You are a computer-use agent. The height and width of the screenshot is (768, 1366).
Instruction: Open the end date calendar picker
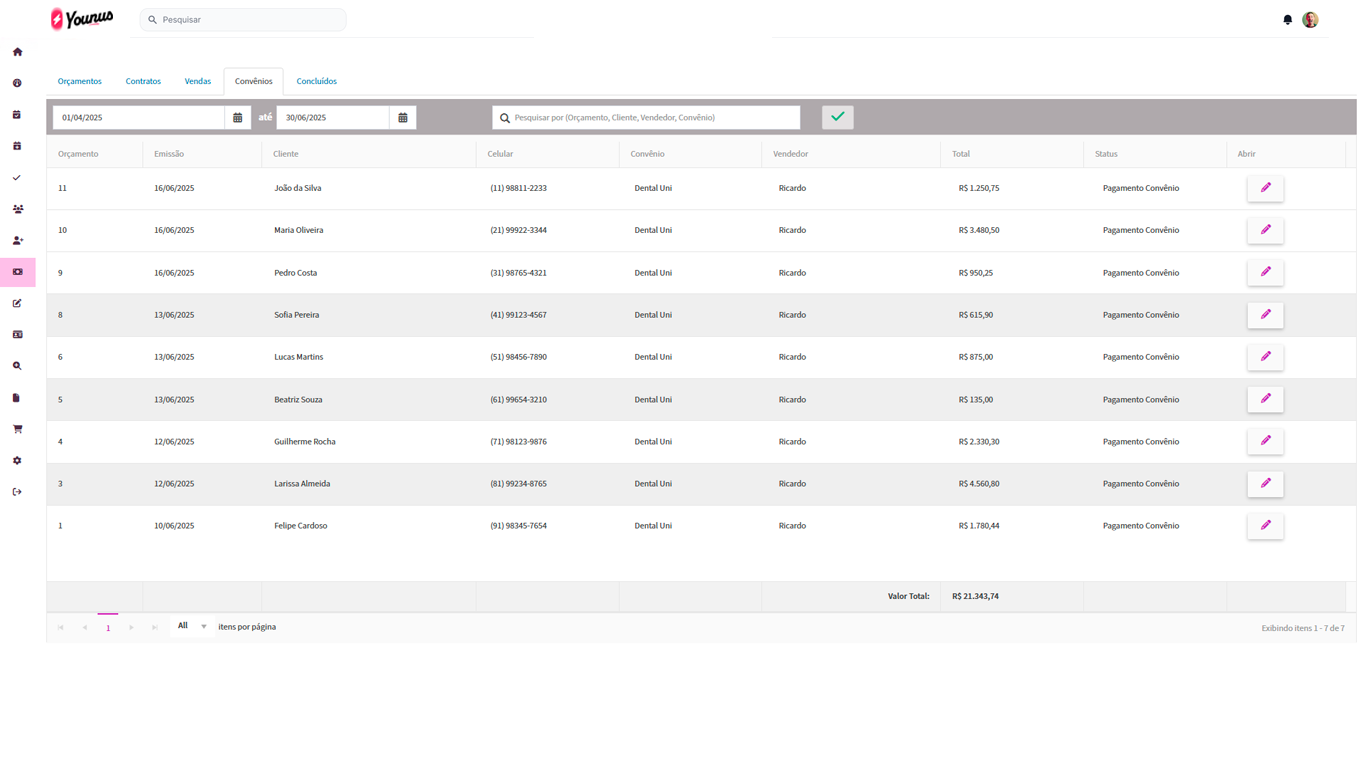(x=403, y=118)
